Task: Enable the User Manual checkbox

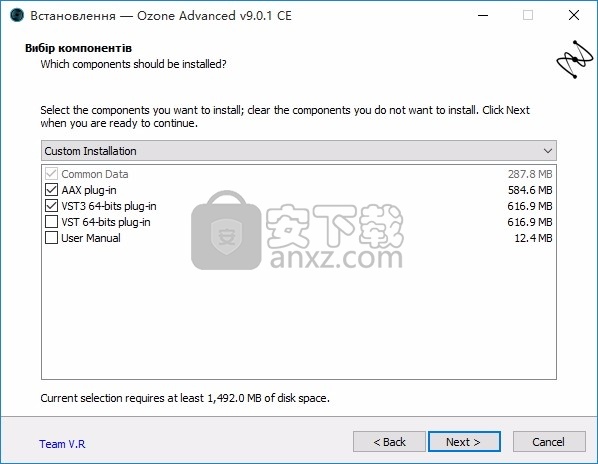Action: (x=51, y=238)
